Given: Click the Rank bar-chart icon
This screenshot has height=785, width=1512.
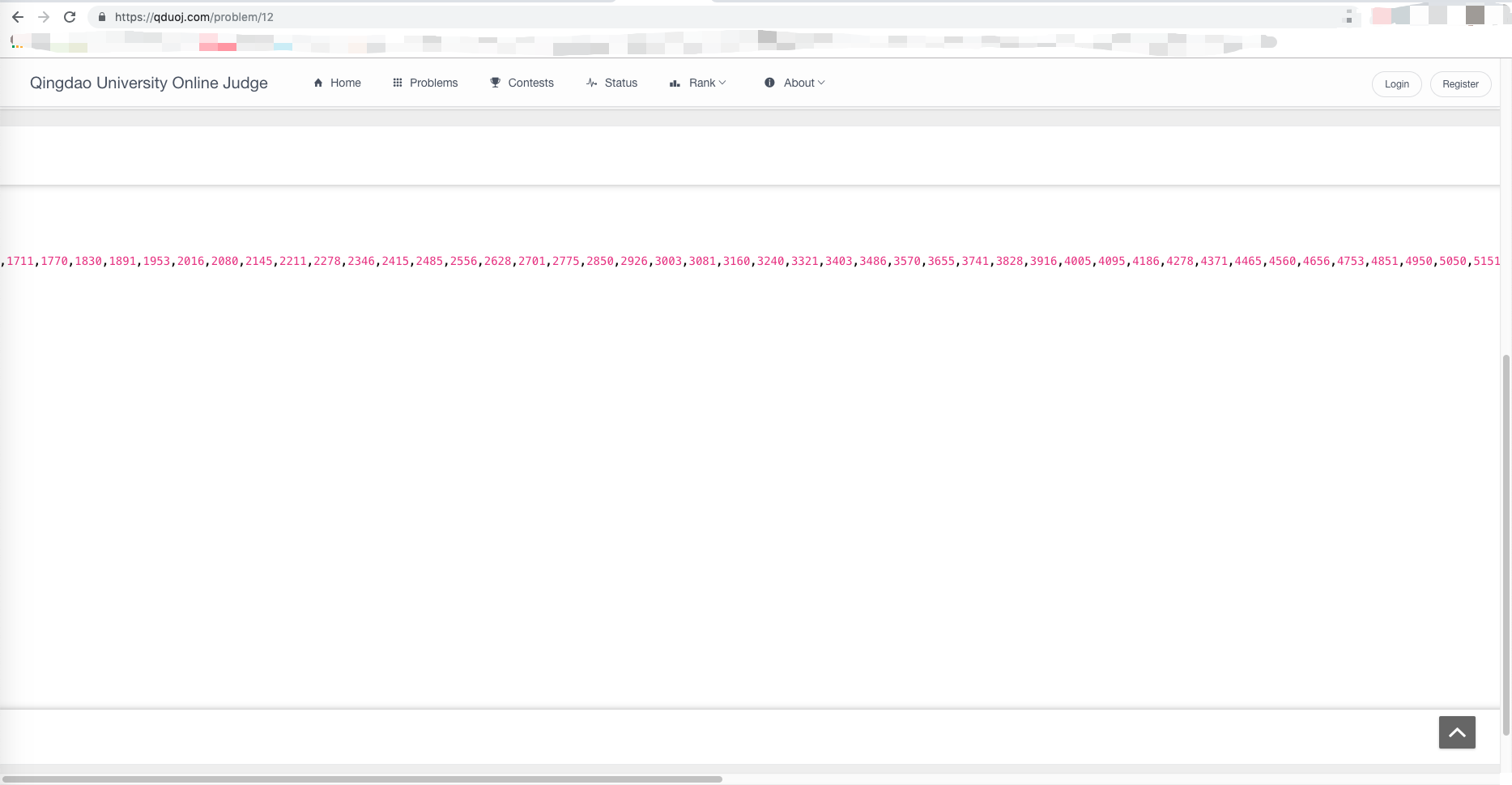Looking at the screenshot, I should (x=675, y=82).
